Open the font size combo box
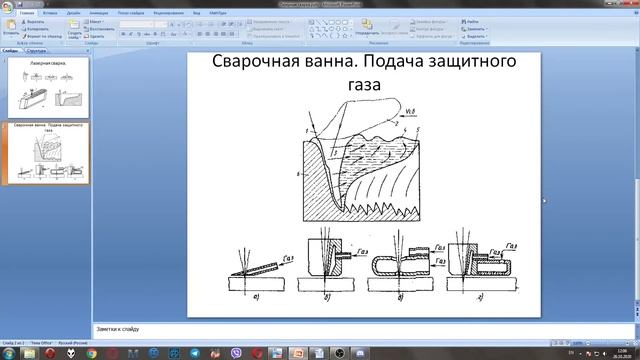 (x=161, y=24)
